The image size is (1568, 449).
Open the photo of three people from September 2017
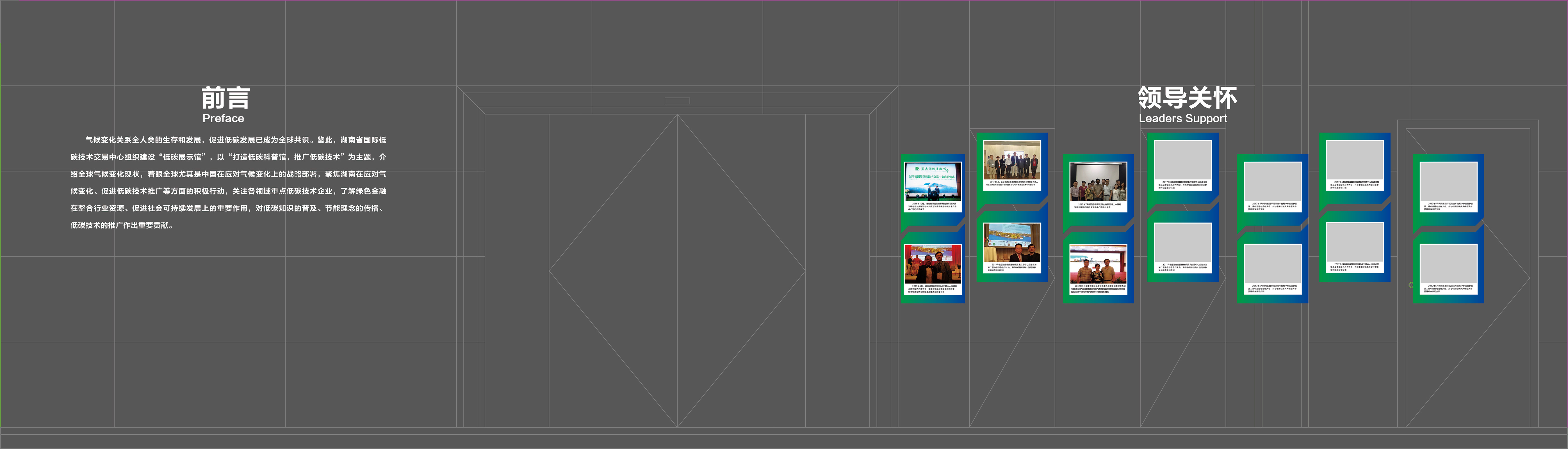click(x=1098, y=264)
